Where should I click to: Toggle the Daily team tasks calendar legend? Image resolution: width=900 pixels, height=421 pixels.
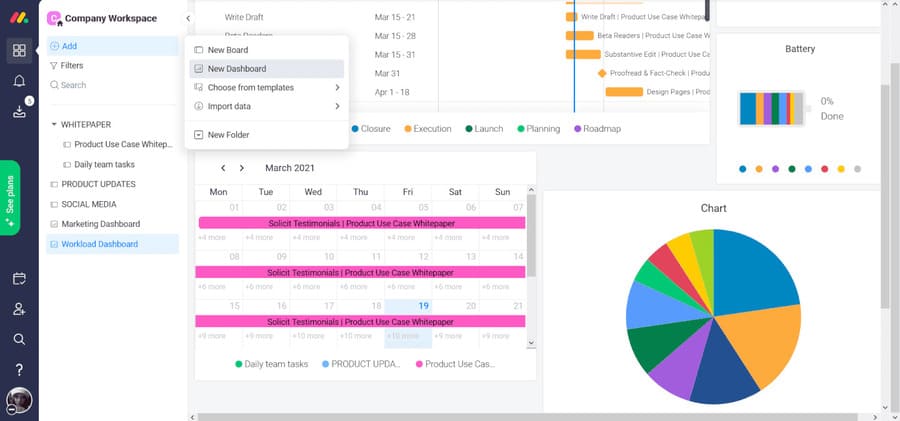pyautogui.click(x=272, y=364)
